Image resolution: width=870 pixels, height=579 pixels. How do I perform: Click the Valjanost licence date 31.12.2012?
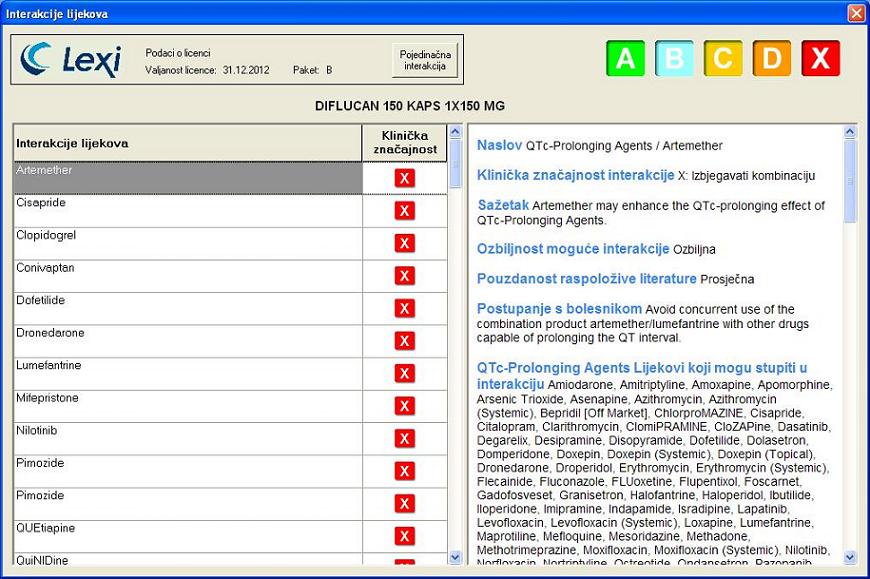click(x=246, y=70)
